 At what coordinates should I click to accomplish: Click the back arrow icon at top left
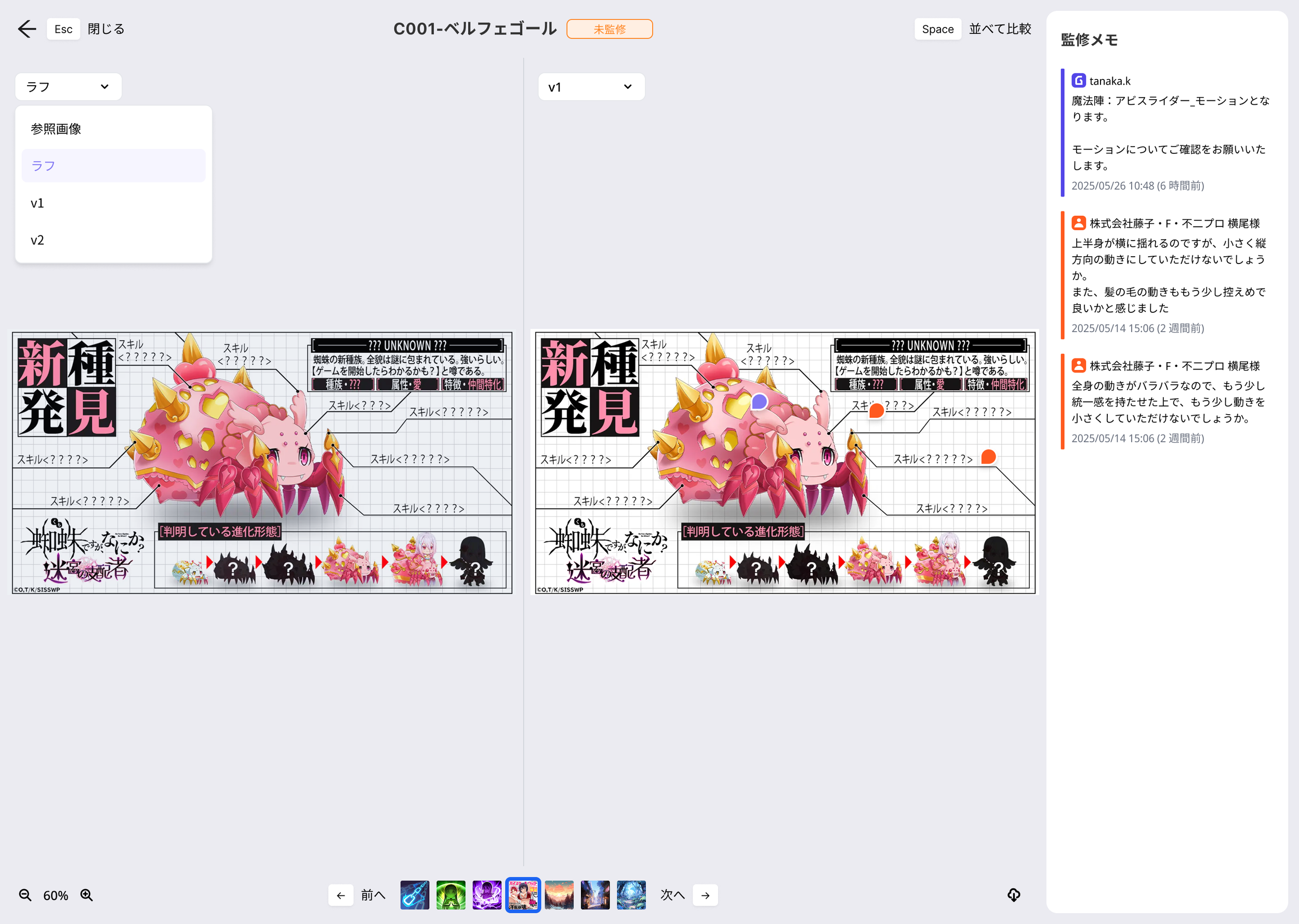26,29
